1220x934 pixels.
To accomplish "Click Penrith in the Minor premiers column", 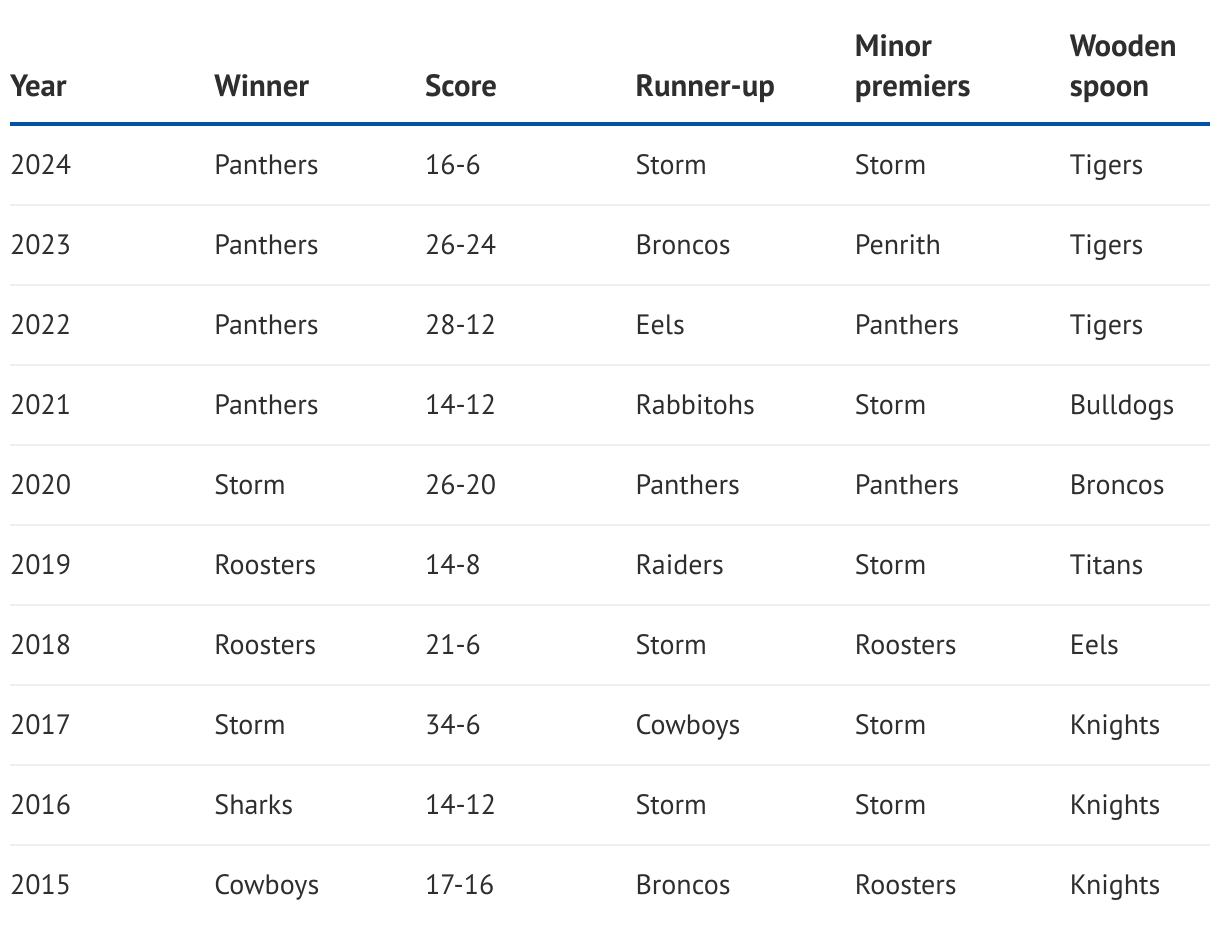I will [x=898, y=245].
